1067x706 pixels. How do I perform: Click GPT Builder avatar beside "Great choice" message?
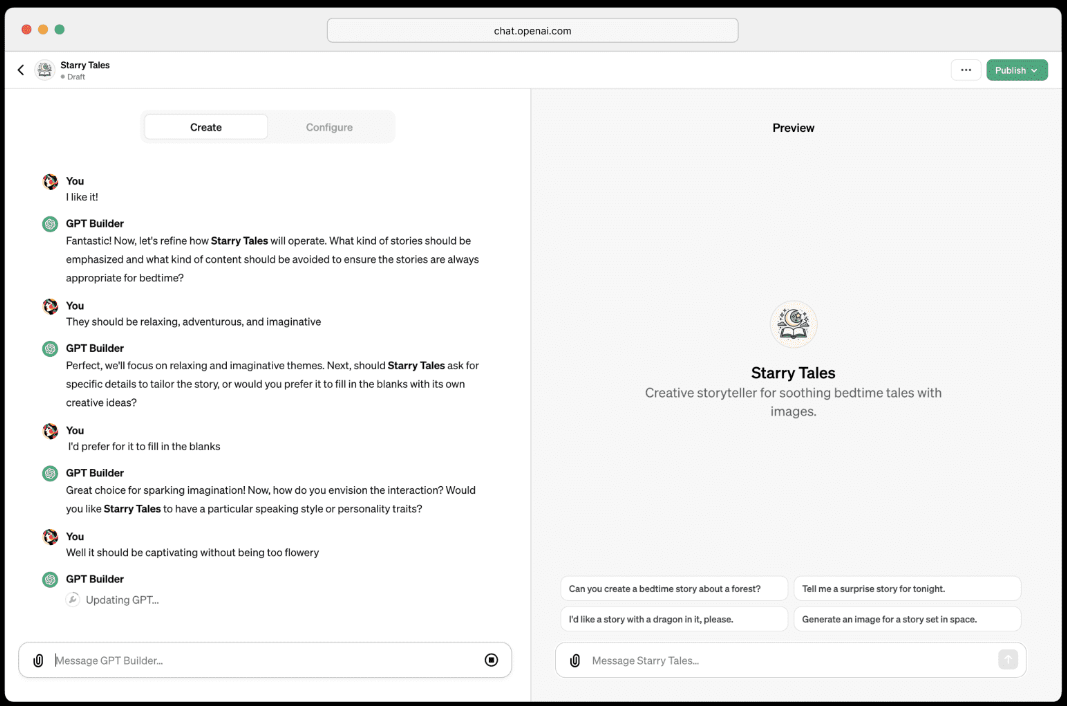tap(50, 473)
